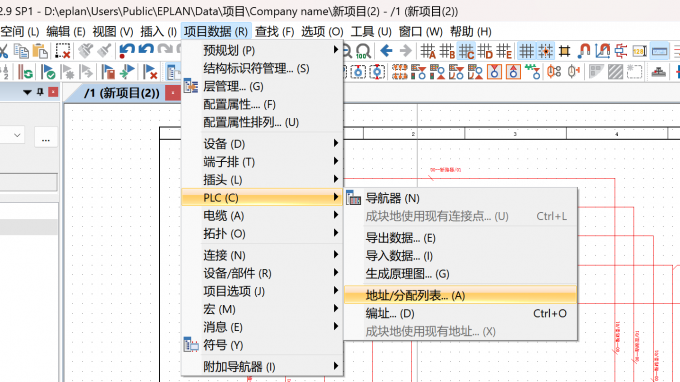The image size is (680, 382).
Task: Choose 编址... (D) menu entry
Action: click(461, 313)
